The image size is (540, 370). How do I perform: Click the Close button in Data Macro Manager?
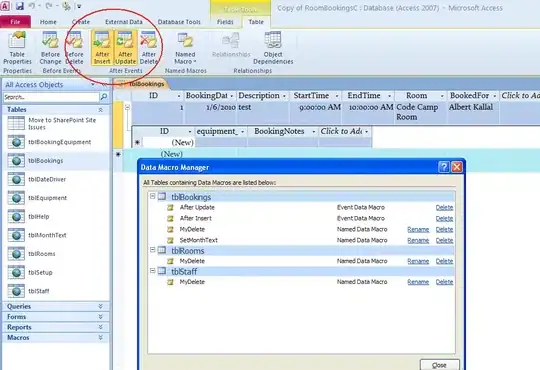pyautogui.click(x=439, y=365)
